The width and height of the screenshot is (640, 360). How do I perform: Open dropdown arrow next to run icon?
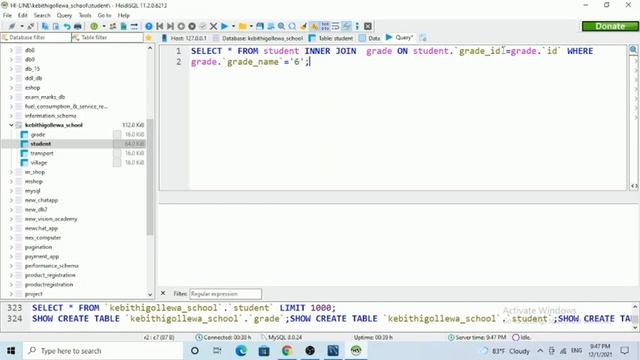pos(233,26)
